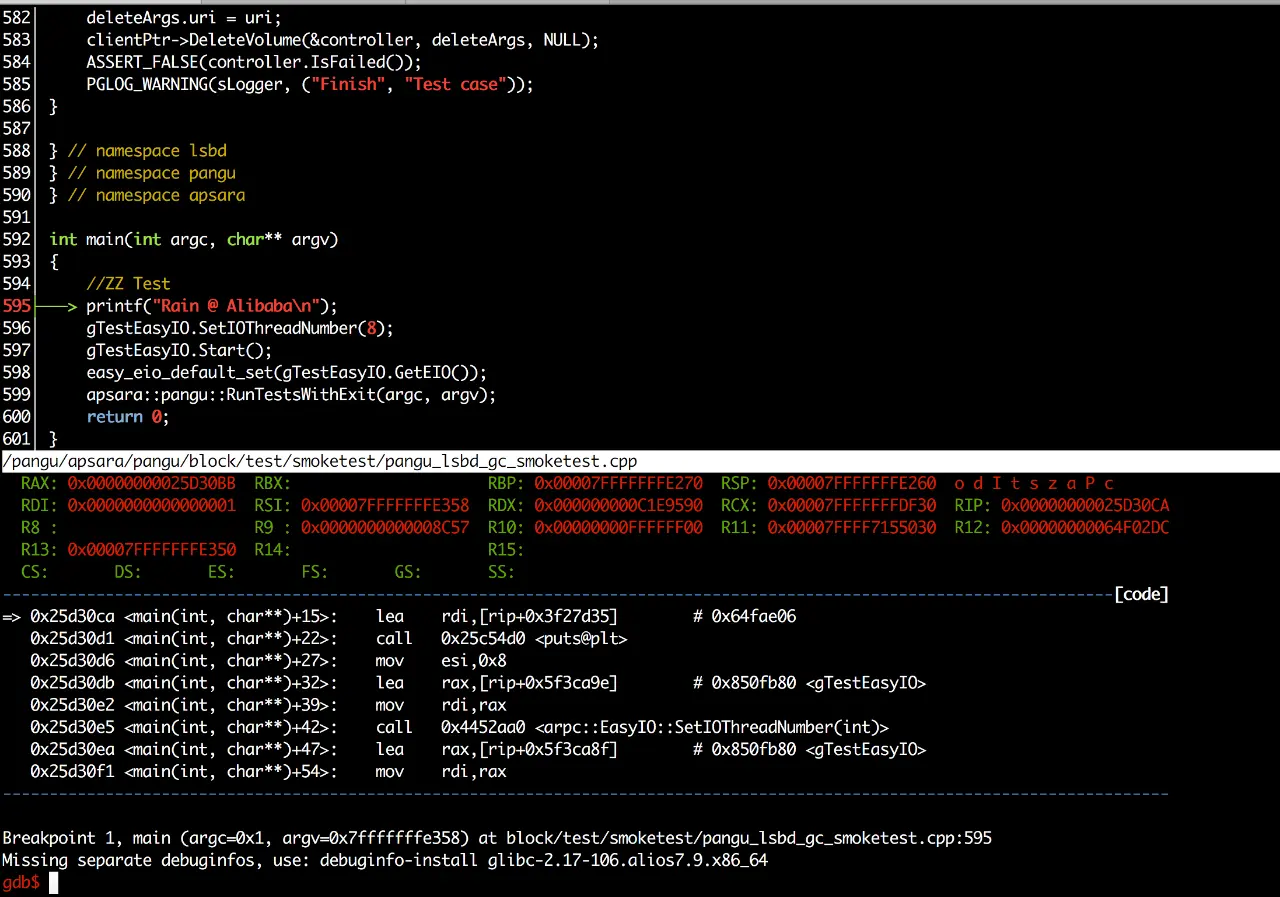The width and height of the screenshot is (1280, 897).
Task: Click the 'return 0;' line
Action: click(128, 417)
